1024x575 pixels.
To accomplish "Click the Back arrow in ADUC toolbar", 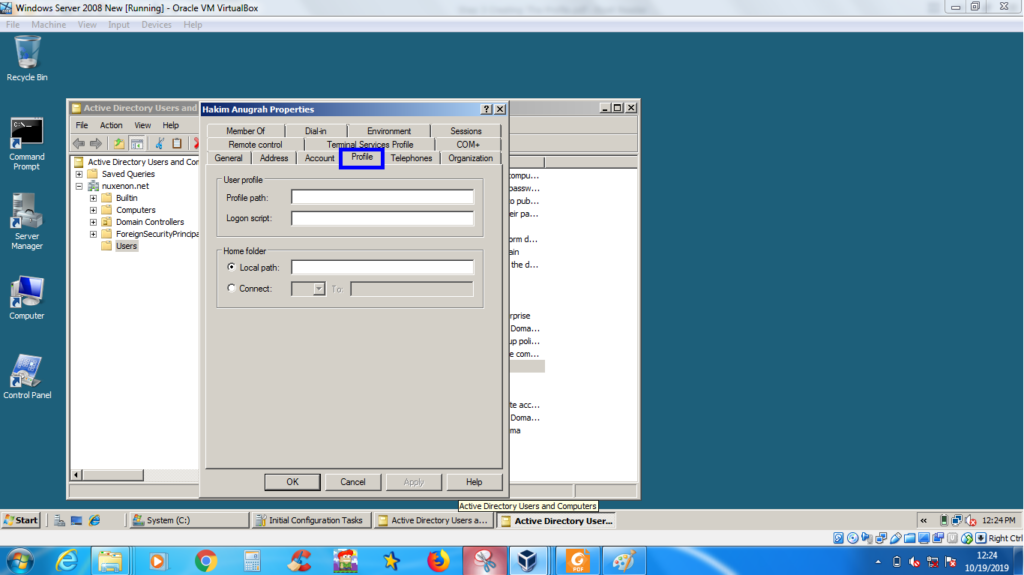I will 79,143.
